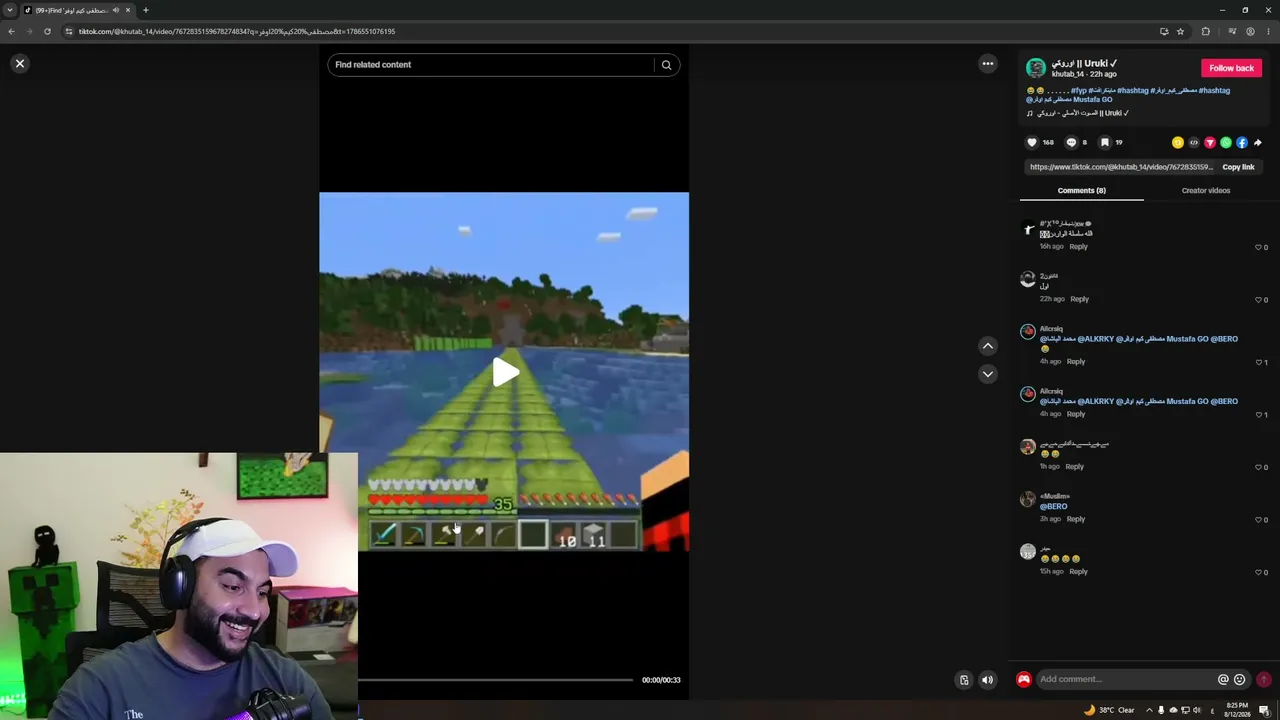1280x720 pixels.
Task: Share the video to Facebook
Action: tap(1242, 142)
